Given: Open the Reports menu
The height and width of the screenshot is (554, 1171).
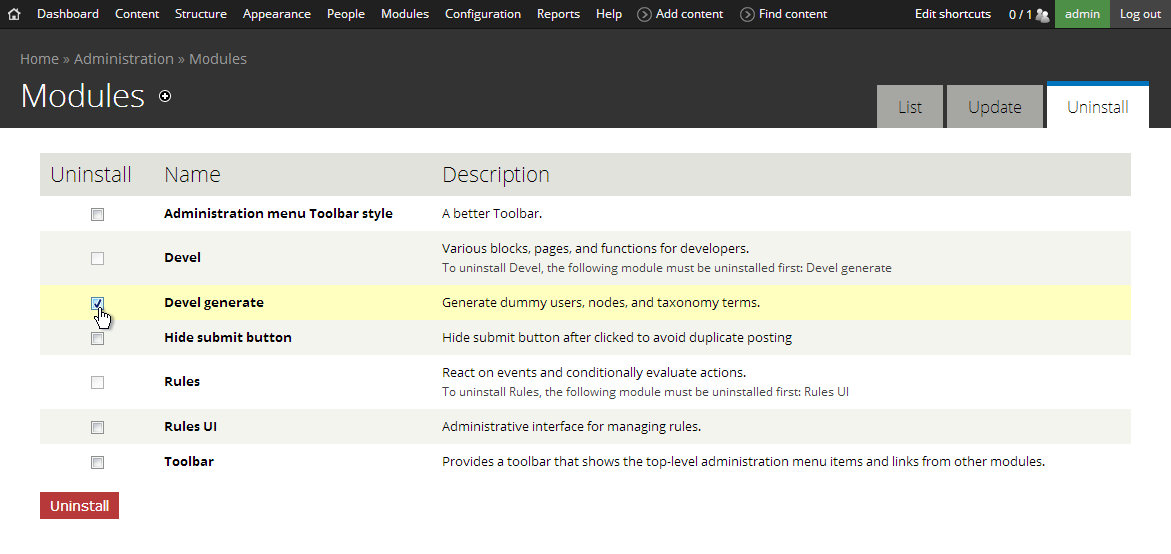Looking at the screenshot, I should pyautogui.click(x=558, y=14).
